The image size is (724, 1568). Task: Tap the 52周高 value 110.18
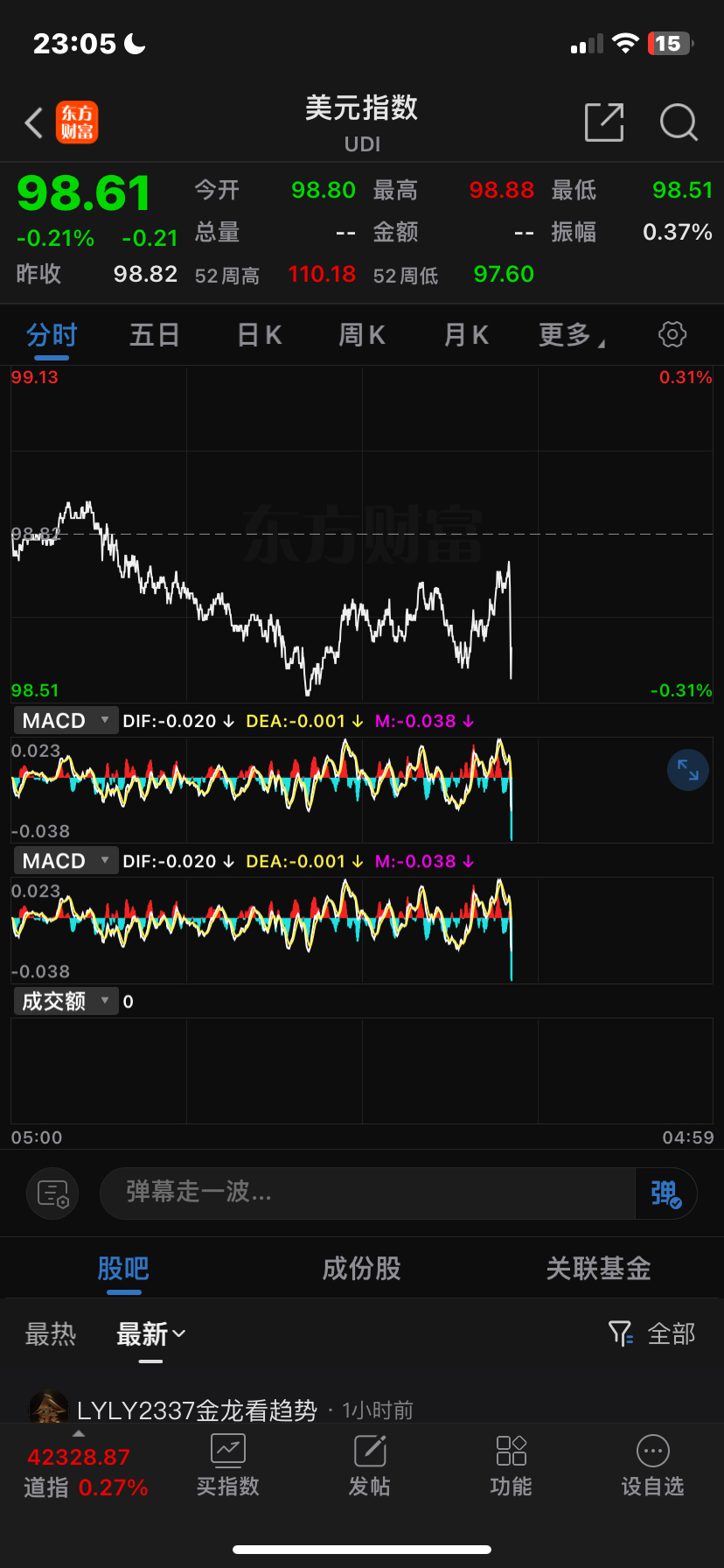coord(322,275)
